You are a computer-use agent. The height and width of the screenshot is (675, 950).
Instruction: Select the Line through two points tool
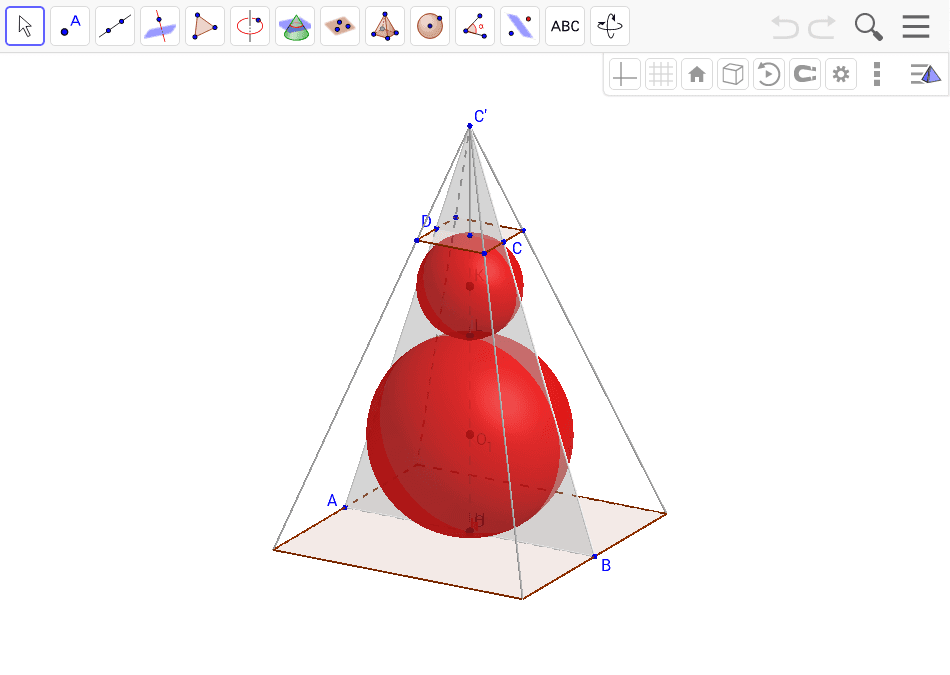pos(115,26)
